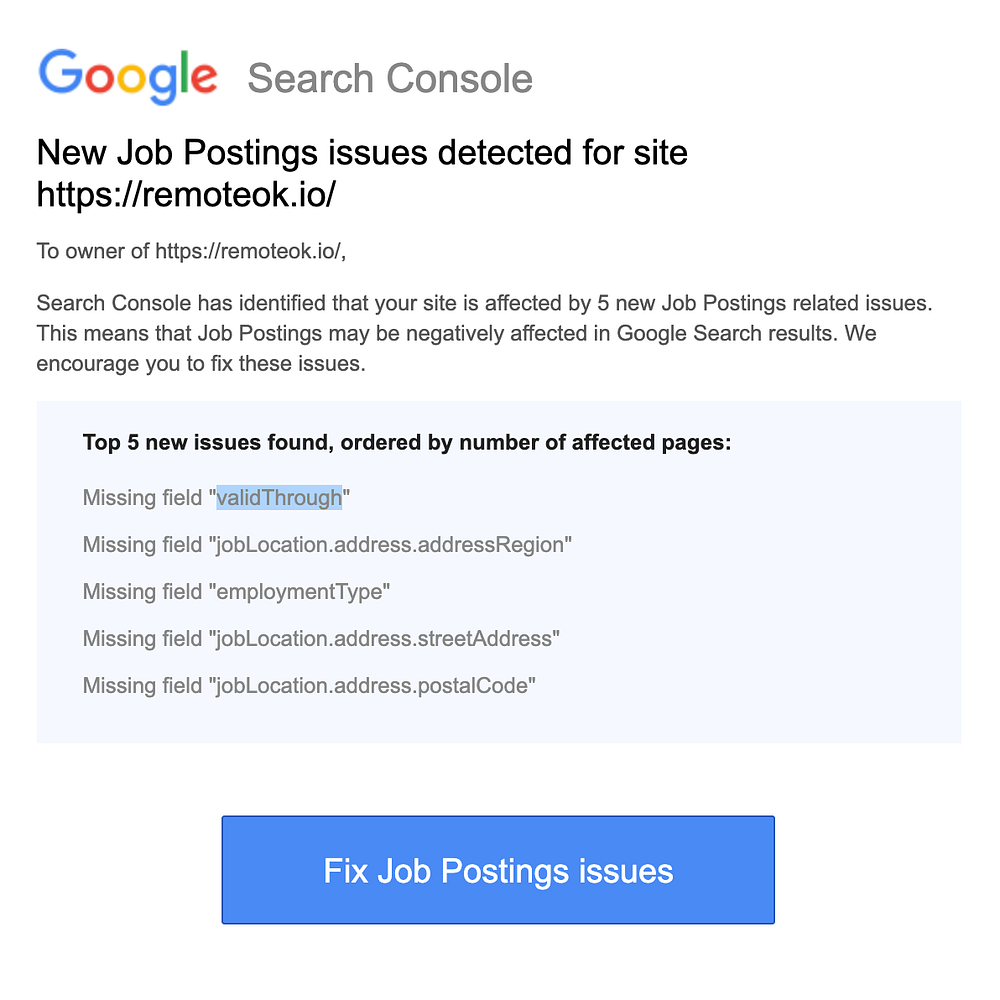The image size is (1000, 1000).
Task: Click 'ordered by number of affected pages' text
Action: (536, 442)
